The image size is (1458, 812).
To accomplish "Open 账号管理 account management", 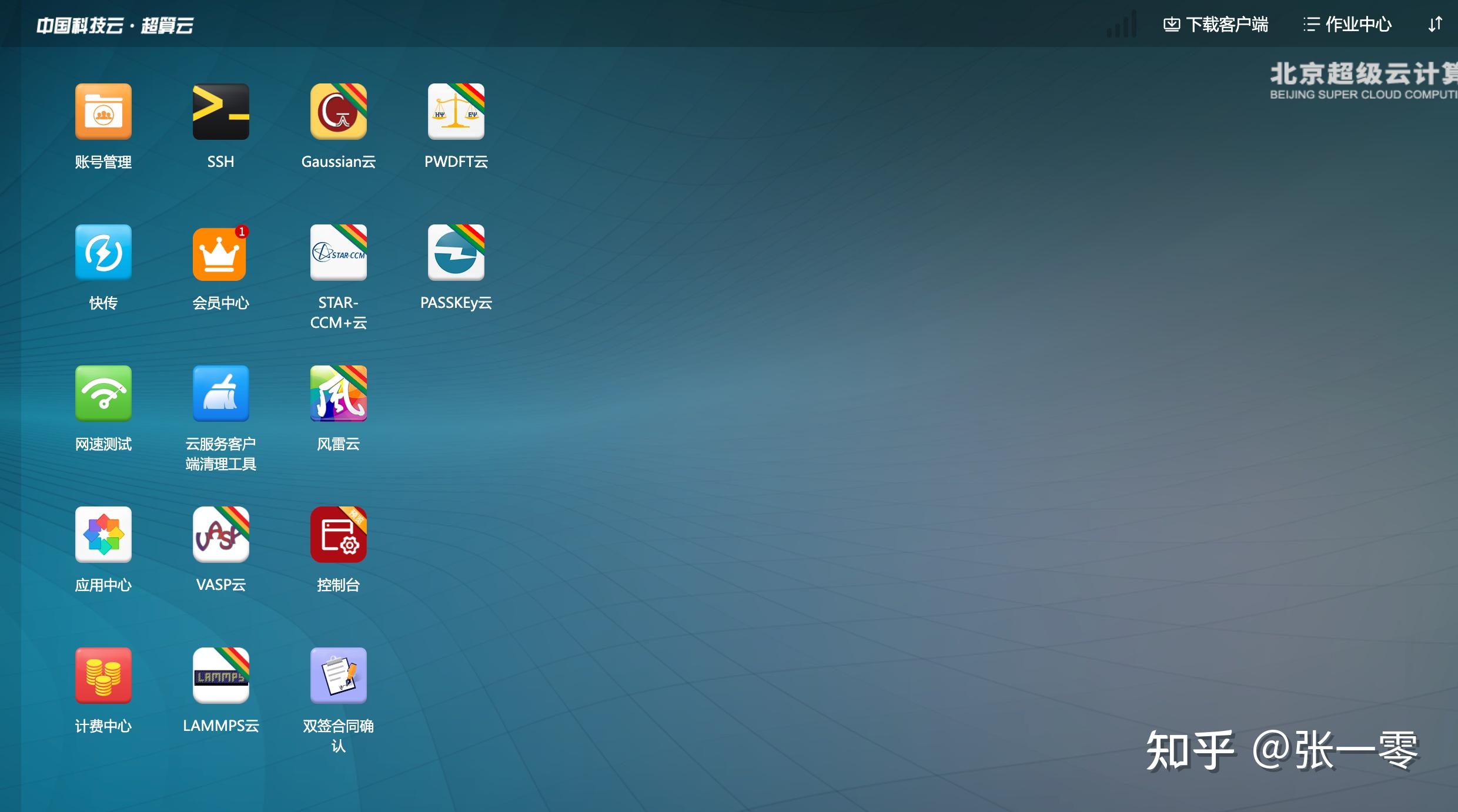I will (103, 112).
